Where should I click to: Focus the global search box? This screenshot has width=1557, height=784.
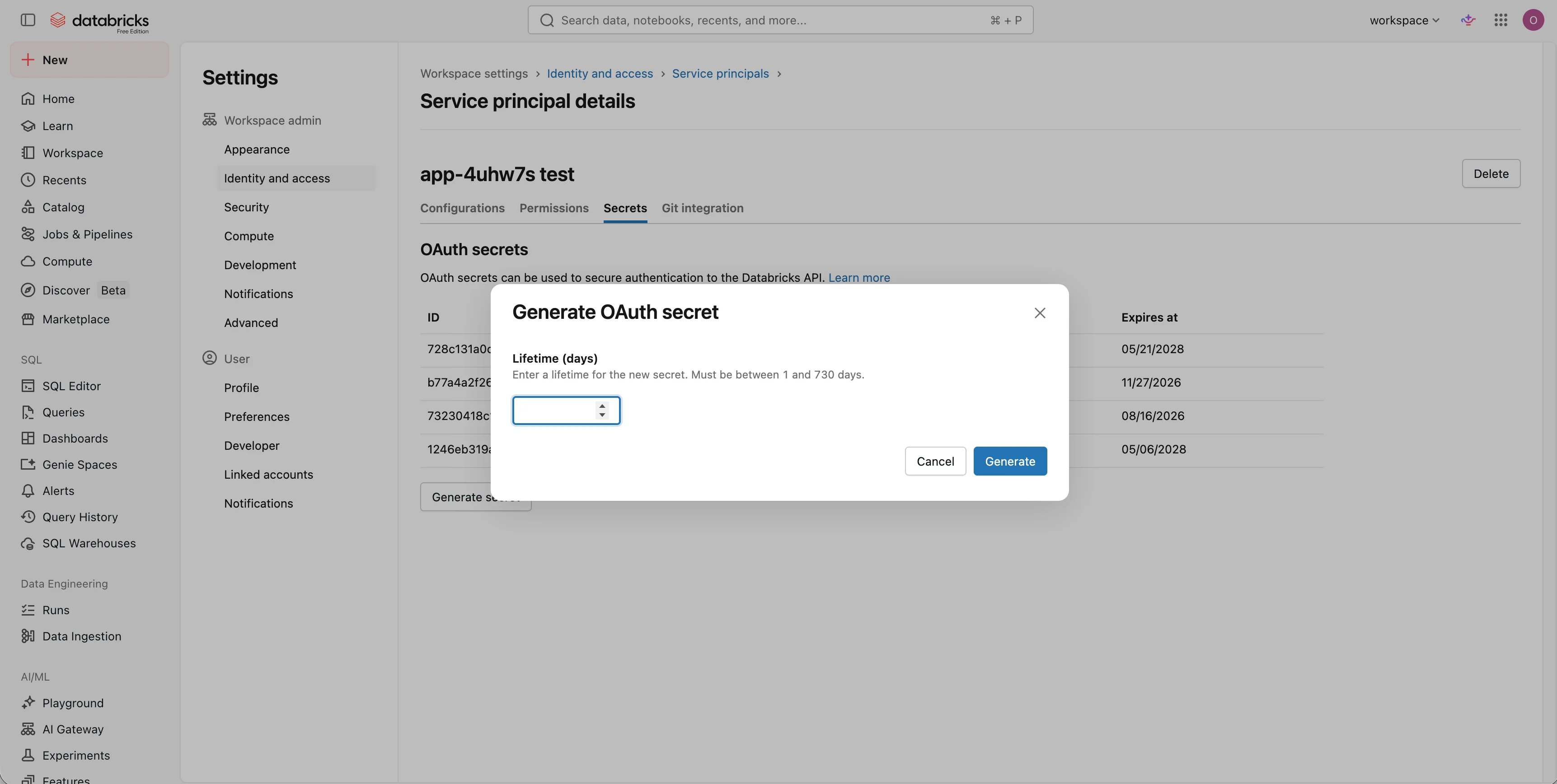coord(780,20)
